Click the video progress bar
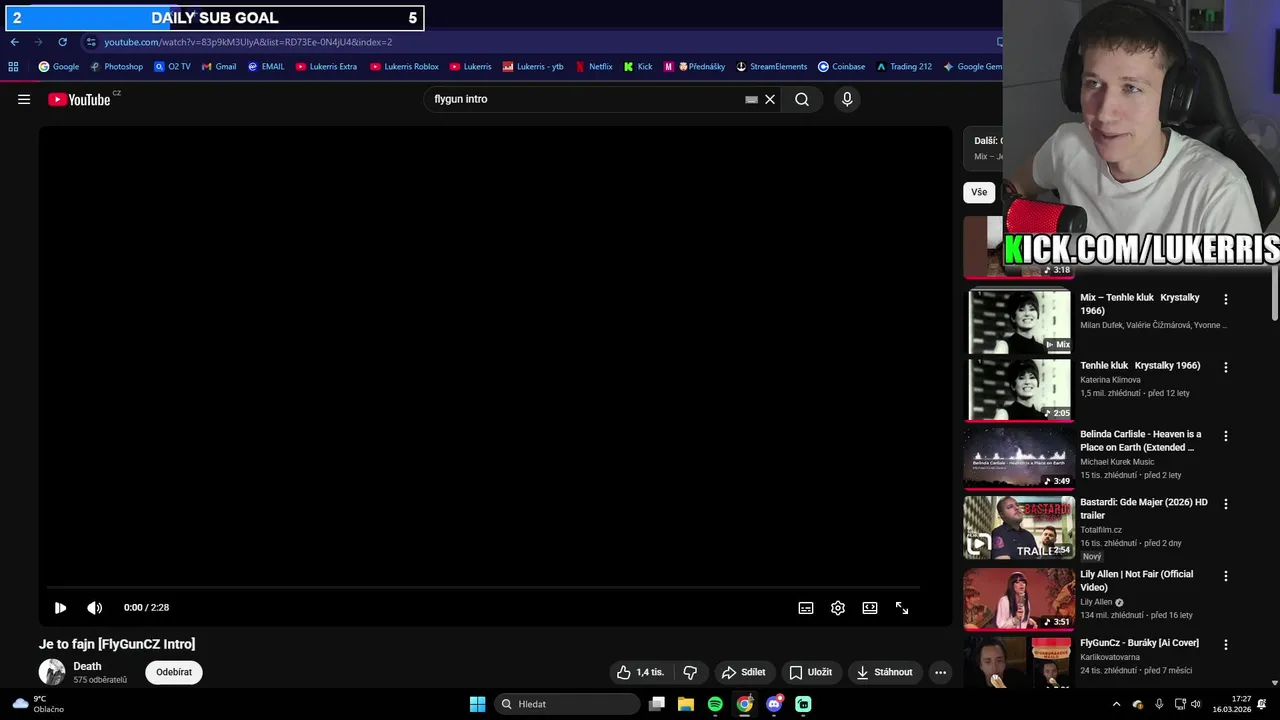This screenshot has height=720, width=1280. (483, 588)
